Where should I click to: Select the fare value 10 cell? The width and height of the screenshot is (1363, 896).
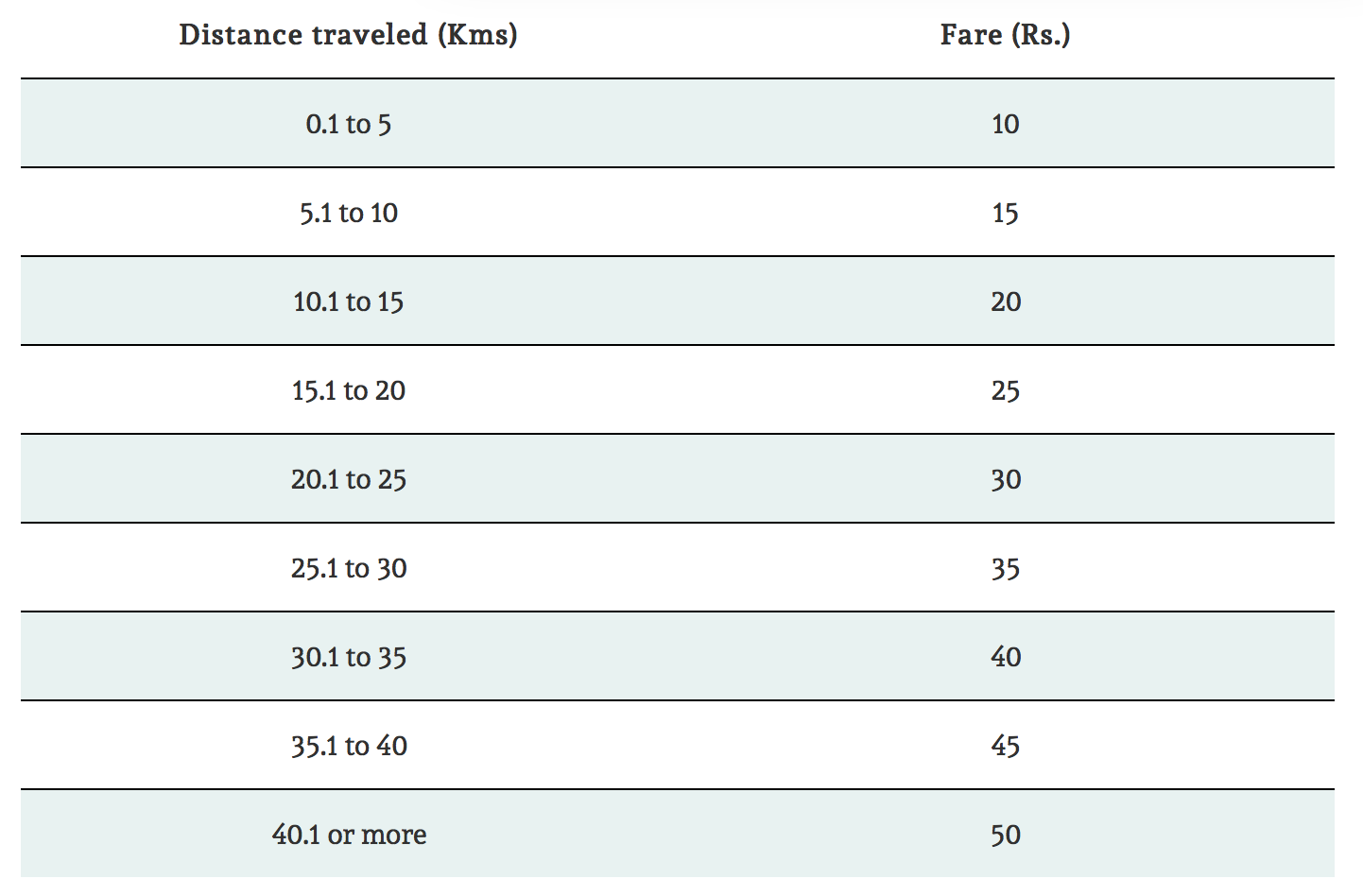tap(1005, 124)
